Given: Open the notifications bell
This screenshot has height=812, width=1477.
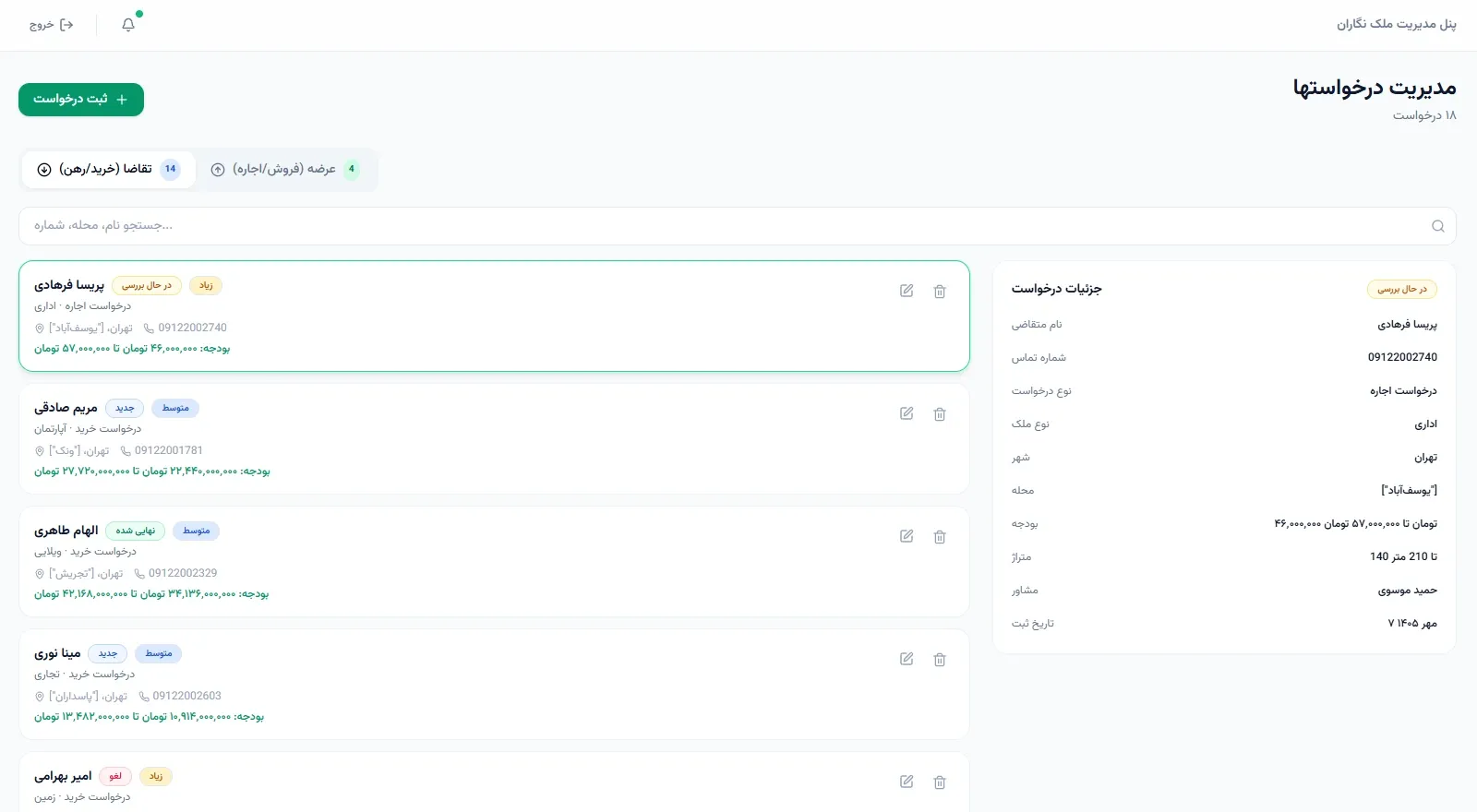Looking at the screenshot, I should pyautogui.click(x=128, y=25).
